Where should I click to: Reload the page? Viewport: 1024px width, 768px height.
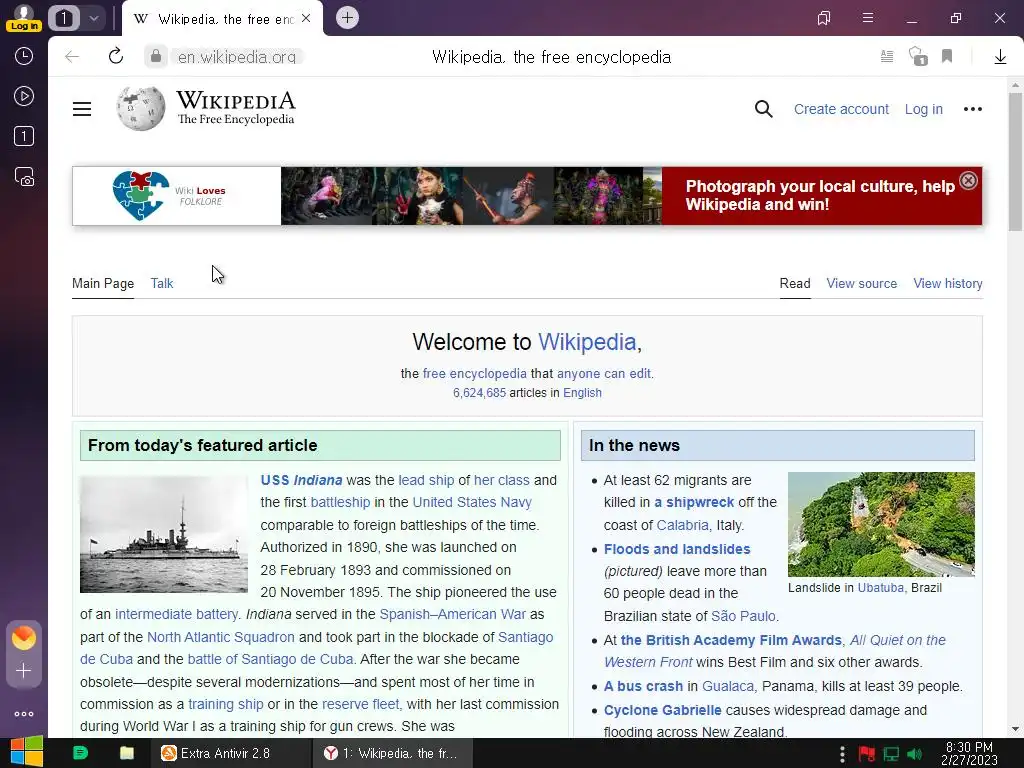coord(116,56)
